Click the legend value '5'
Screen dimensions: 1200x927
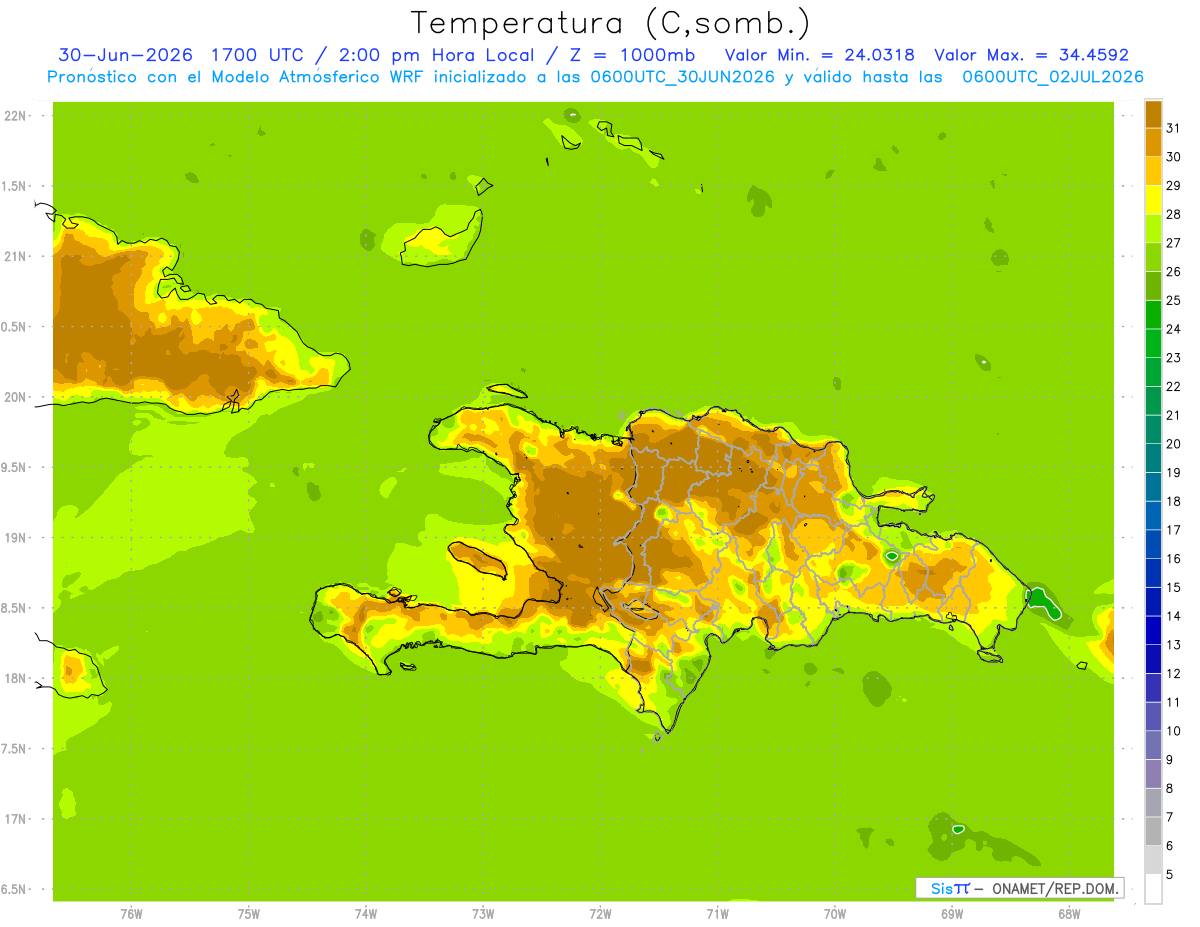pos(1169,875)
